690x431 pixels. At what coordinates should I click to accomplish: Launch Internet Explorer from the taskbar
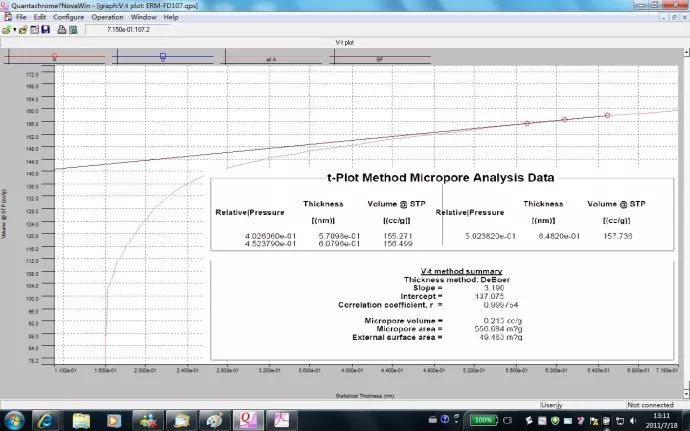(x=45, y=420)
